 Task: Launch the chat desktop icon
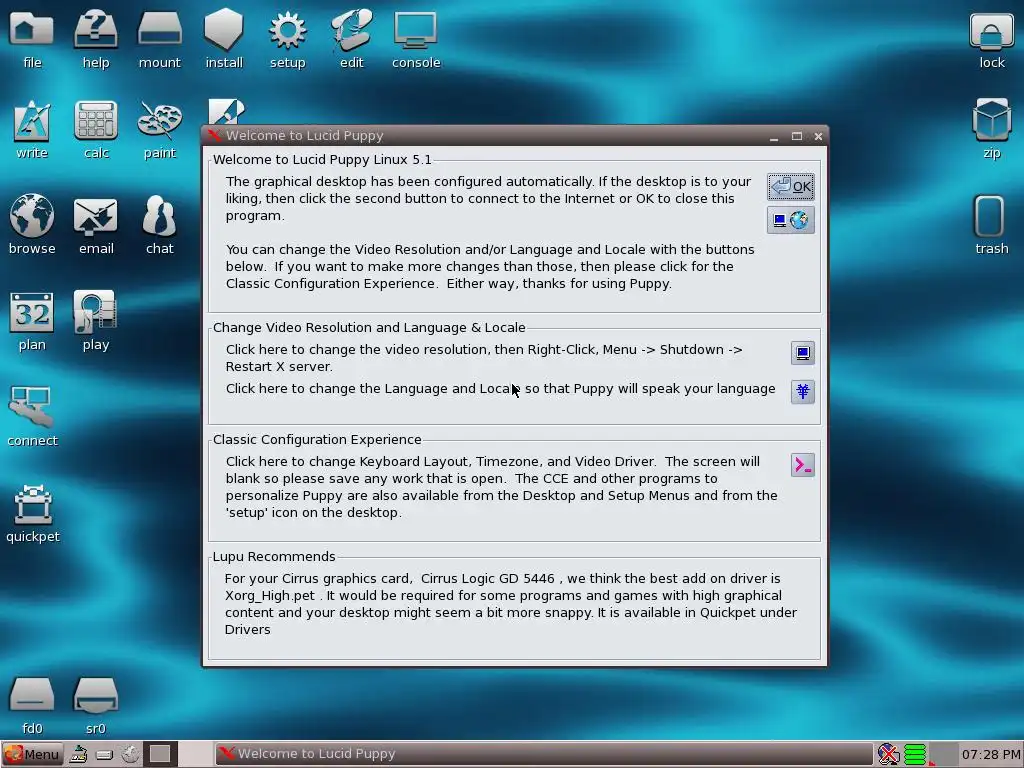(159, 225)
